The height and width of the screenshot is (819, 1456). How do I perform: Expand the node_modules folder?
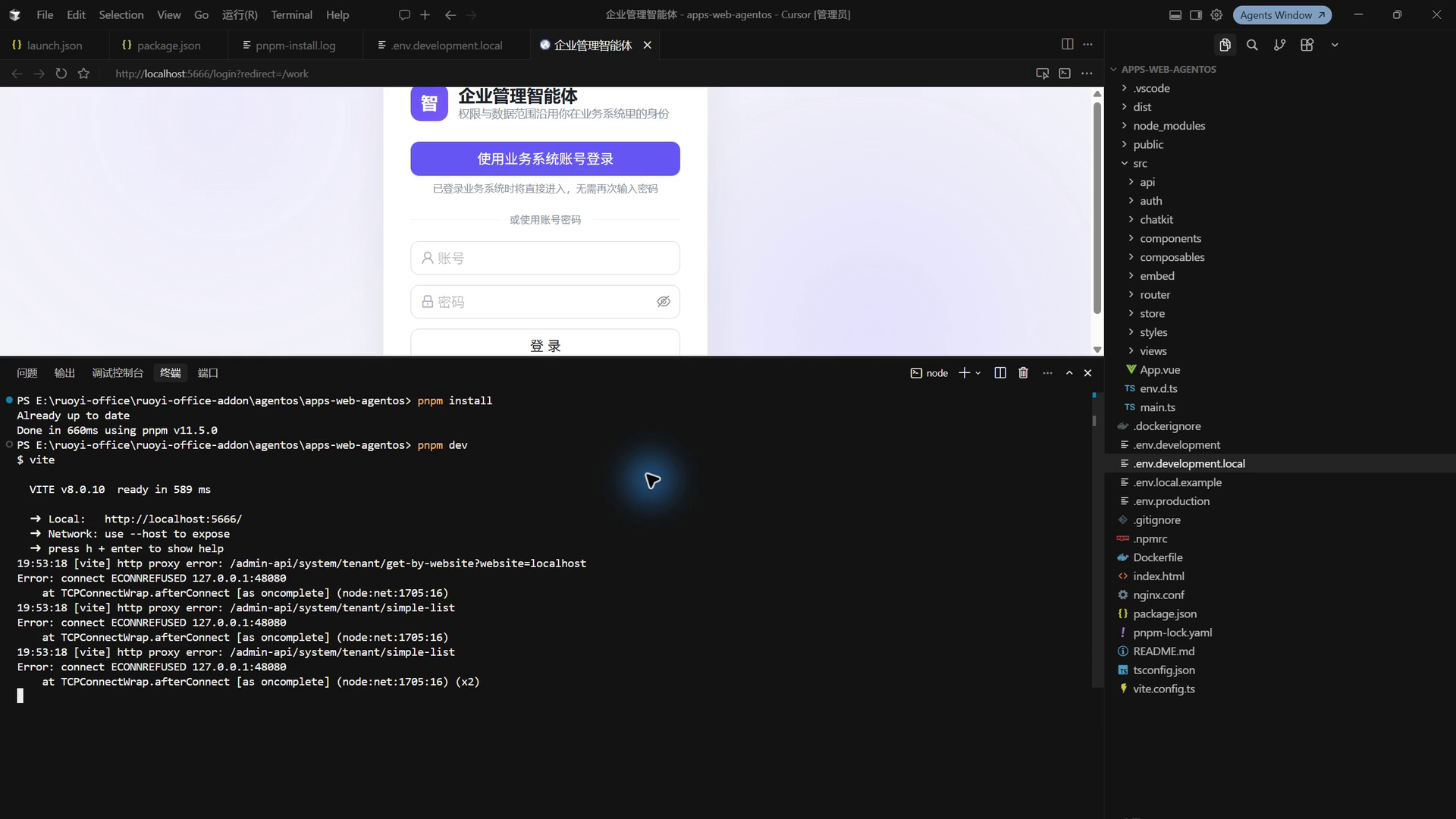pyautogui.click(x=1169, y=126)
